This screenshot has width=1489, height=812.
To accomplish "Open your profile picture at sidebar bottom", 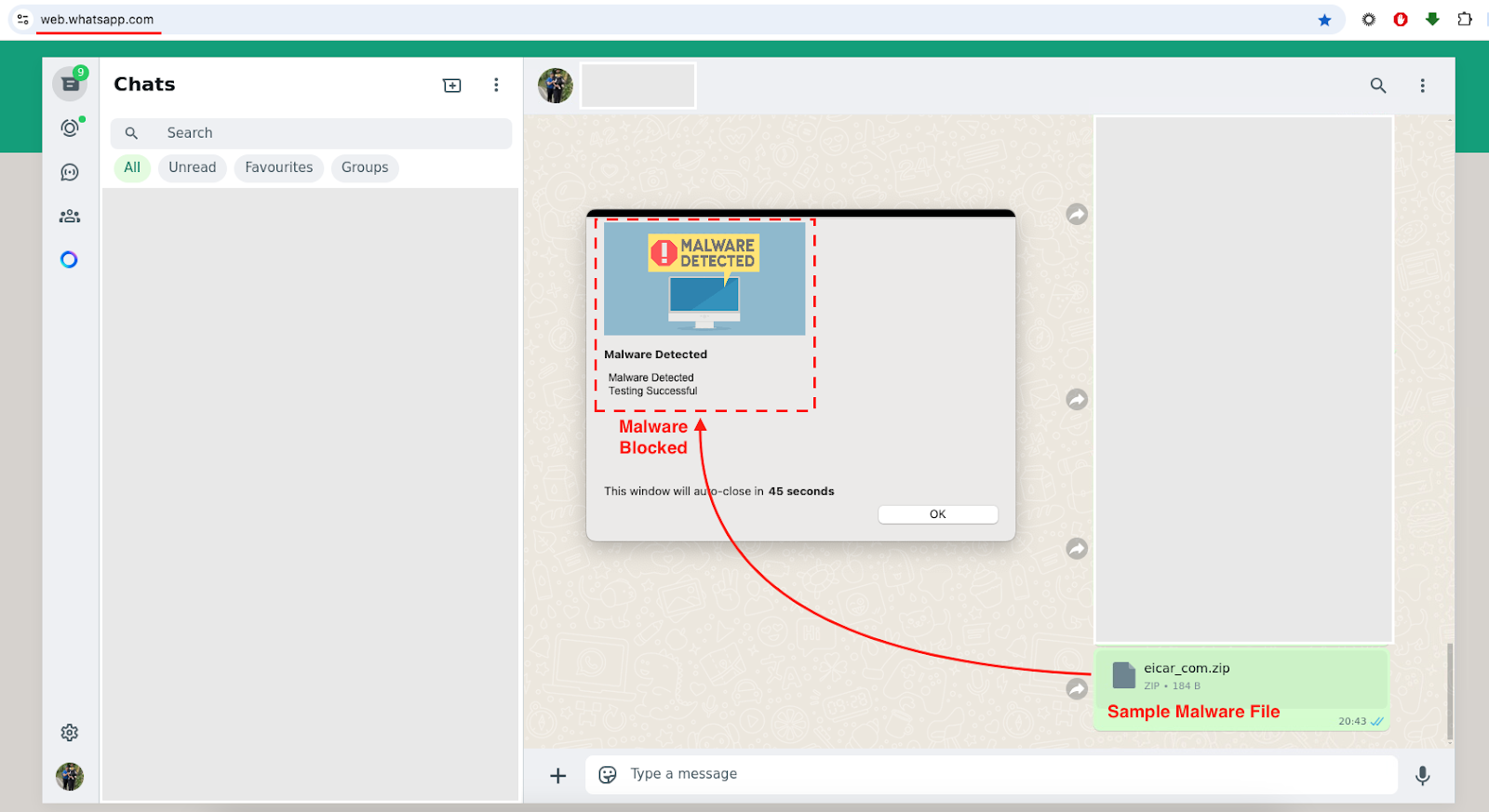I will 70,777.
